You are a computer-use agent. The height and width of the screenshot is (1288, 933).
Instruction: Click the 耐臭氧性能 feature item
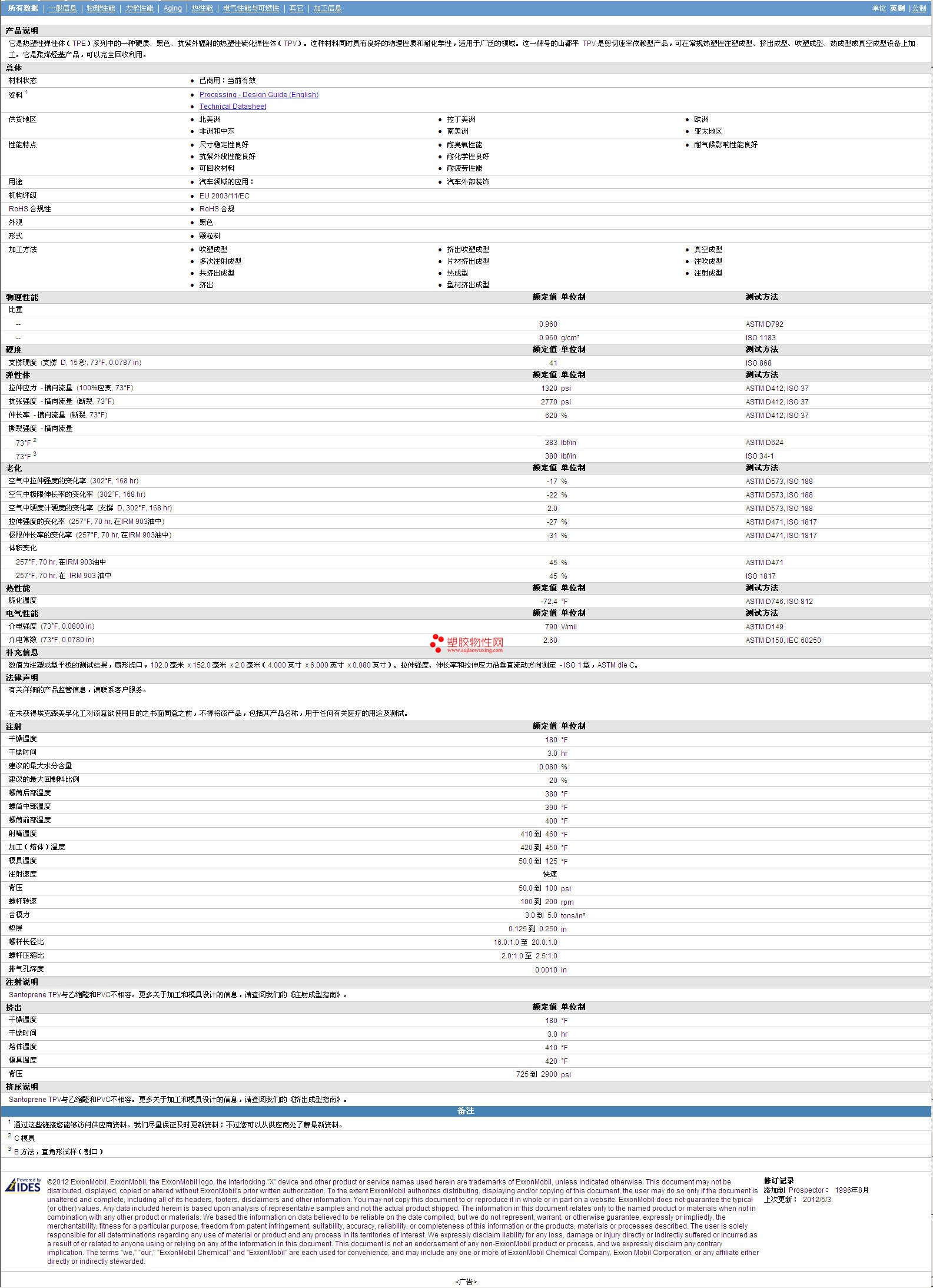464,145
